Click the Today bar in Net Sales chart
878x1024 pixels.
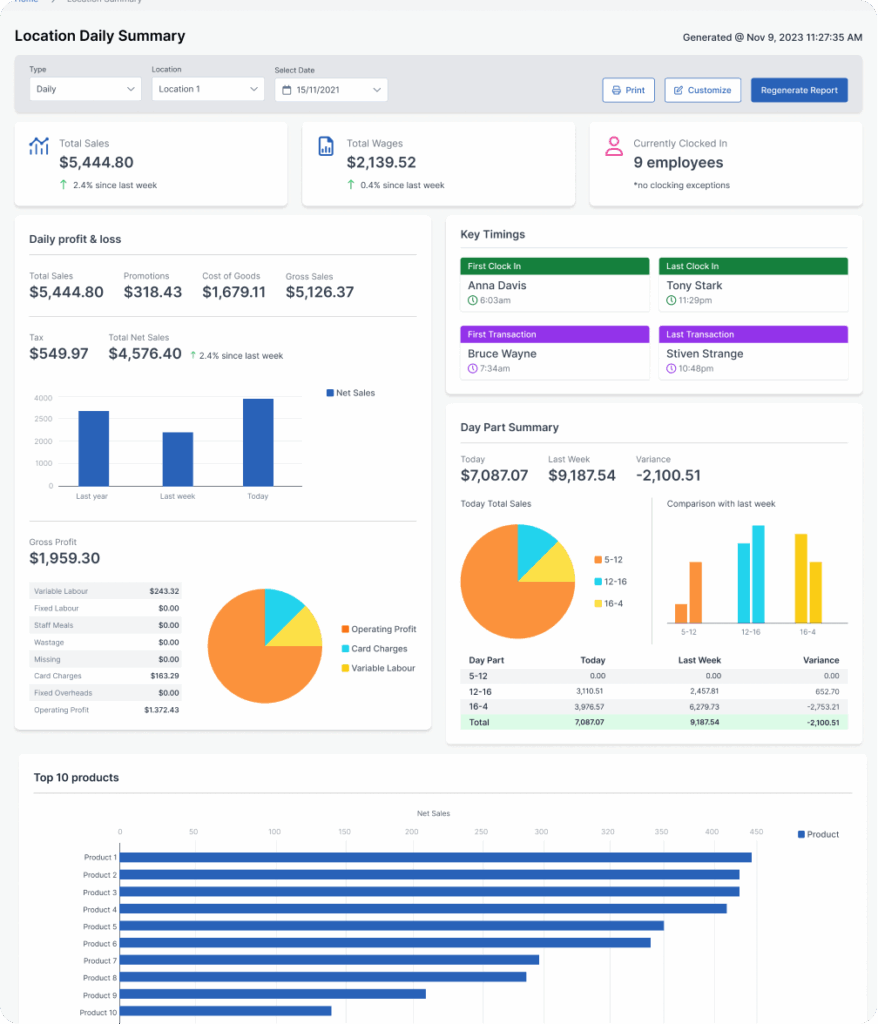(x=258, y=442)
